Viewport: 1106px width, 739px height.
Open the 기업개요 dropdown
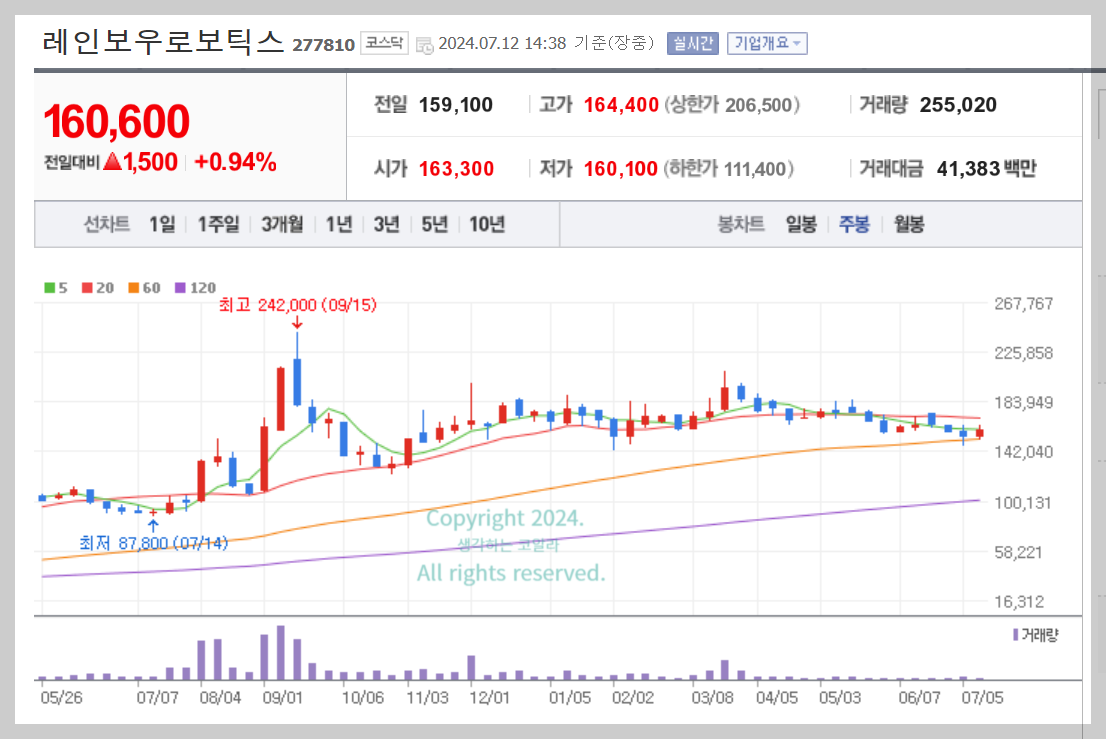click(767, 44)
